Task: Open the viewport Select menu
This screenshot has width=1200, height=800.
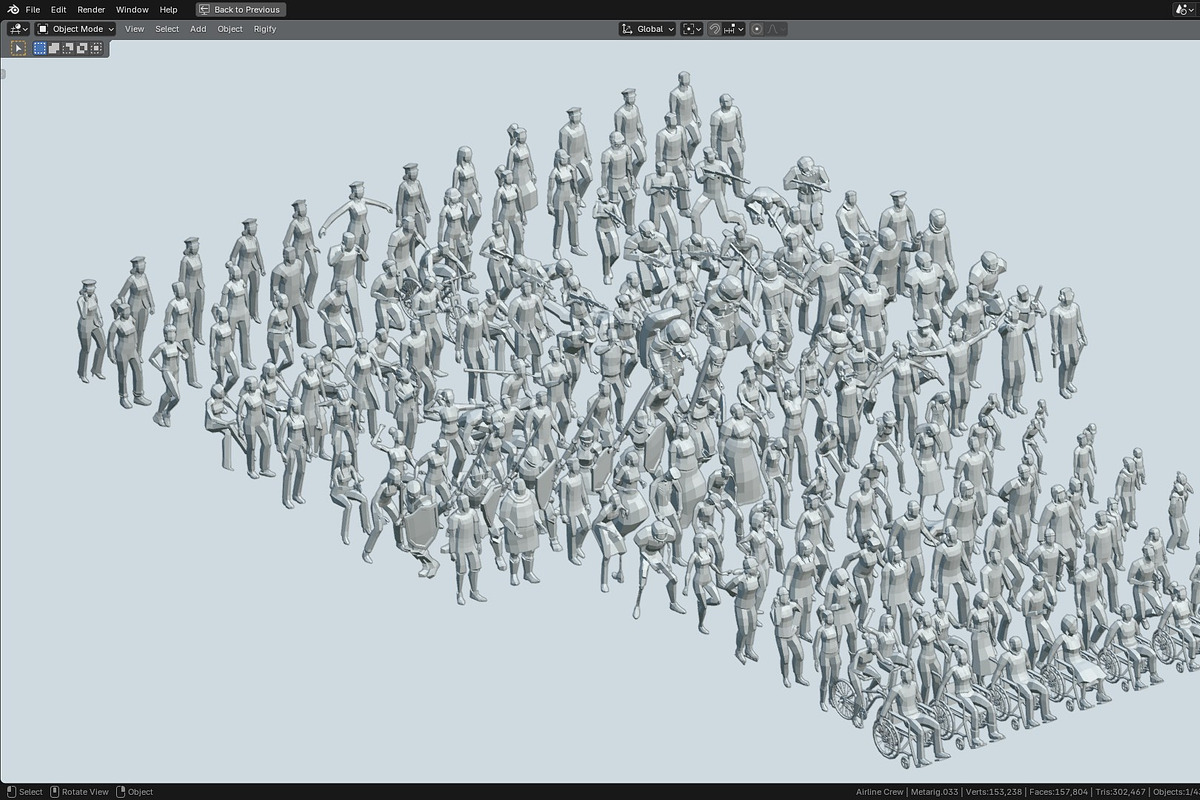Action: click(167, 29)
